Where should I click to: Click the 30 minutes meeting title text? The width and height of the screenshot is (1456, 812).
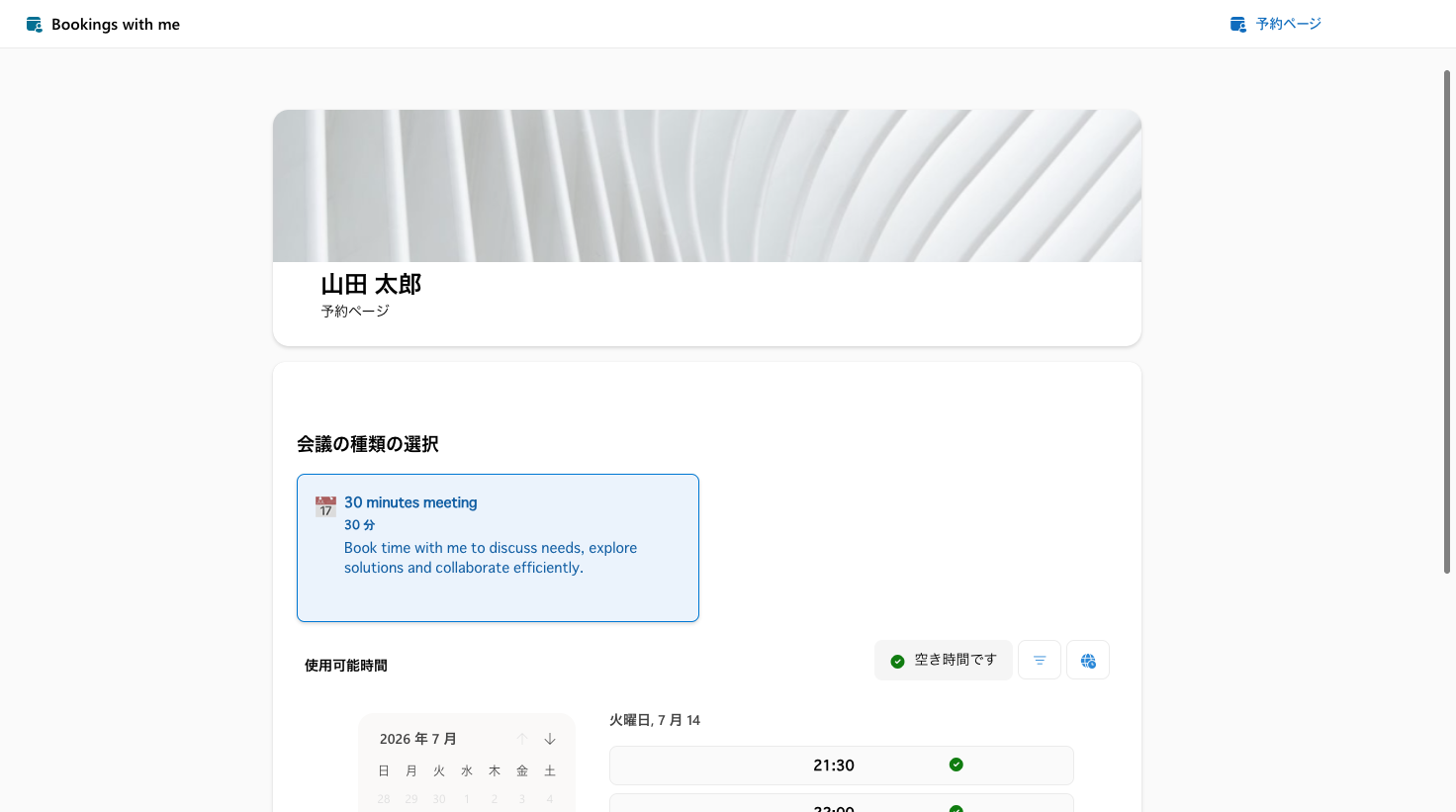tap(410, 502)
